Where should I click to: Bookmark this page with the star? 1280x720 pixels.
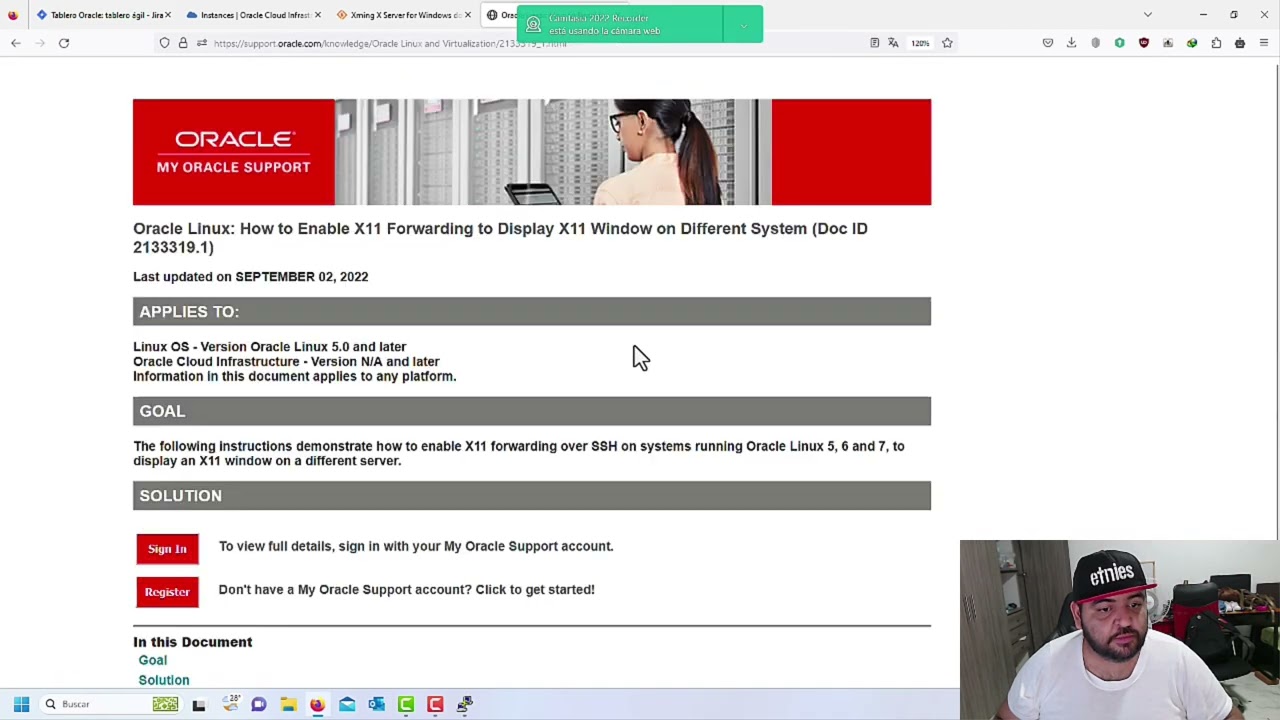pos(947,43)
